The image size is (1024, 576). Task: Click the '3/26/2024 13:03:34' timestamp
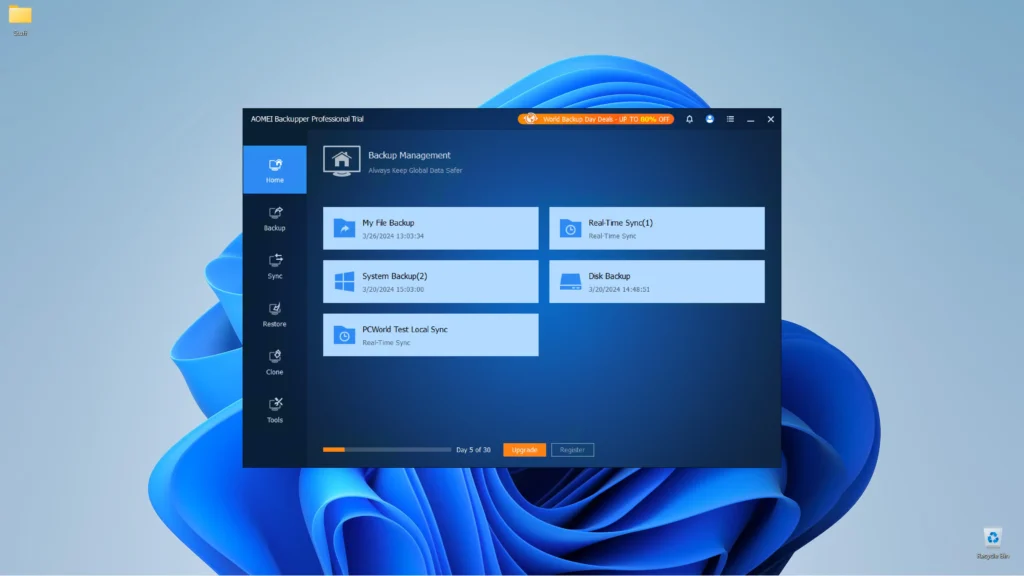tap(393, 236)
